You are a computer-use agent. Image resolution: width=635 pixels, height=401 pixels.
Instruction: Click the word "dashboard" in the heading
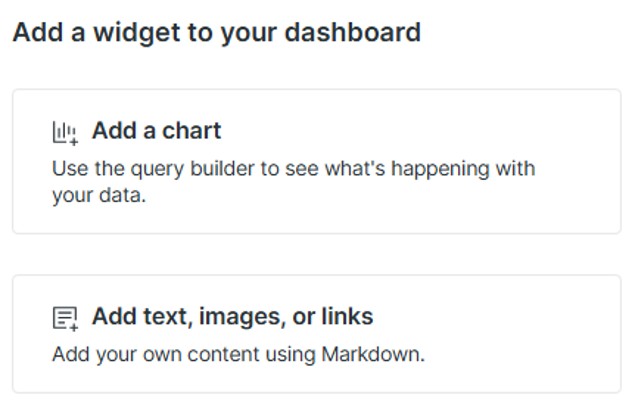[x=362, y=33]
